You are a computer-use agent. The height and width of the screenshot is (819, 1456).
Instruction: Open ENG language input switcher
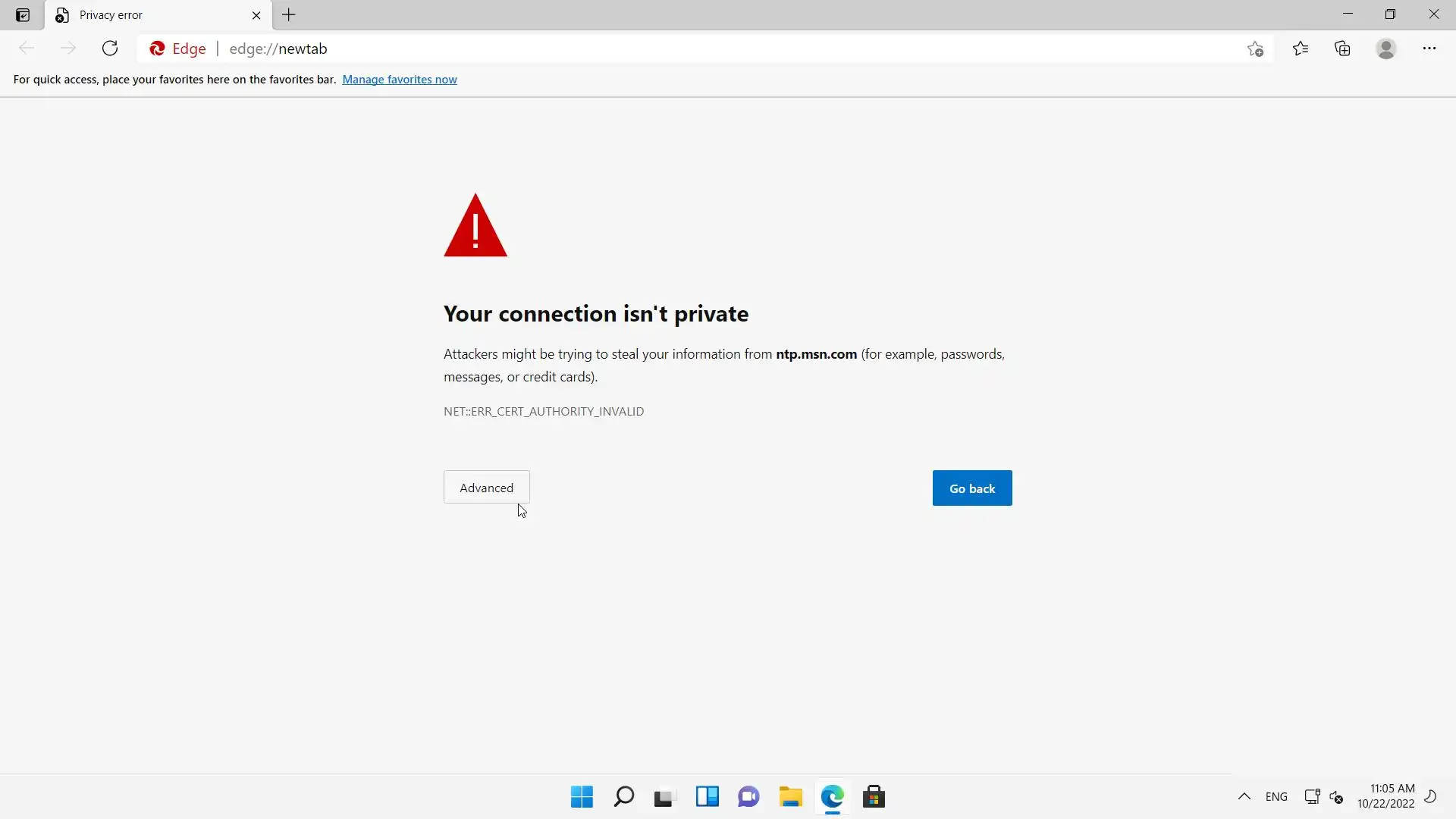click(x=1276, y=797)
